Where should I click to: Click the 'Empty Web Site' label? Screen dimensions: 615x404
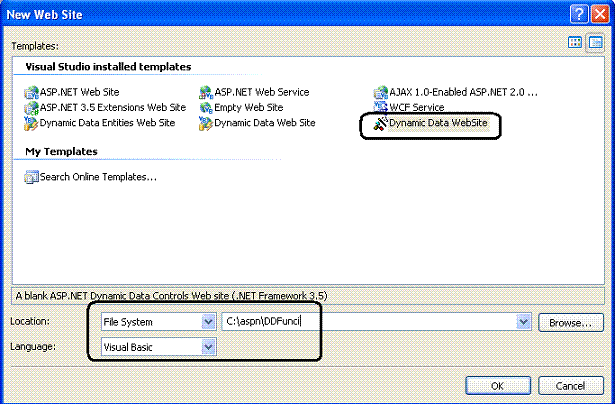pos(249,108)
